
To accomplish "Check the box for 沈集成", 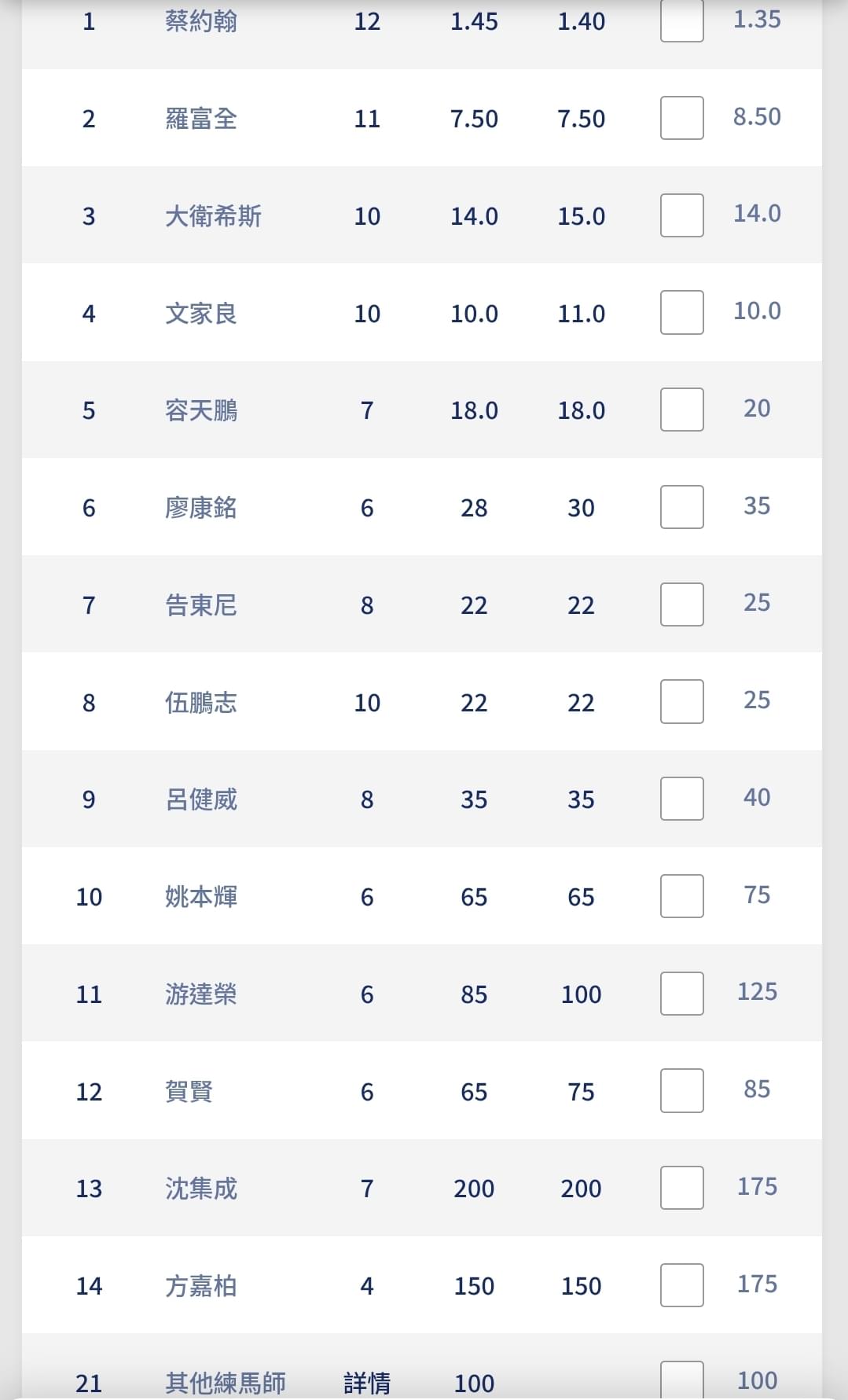I will click(681, 1188).
